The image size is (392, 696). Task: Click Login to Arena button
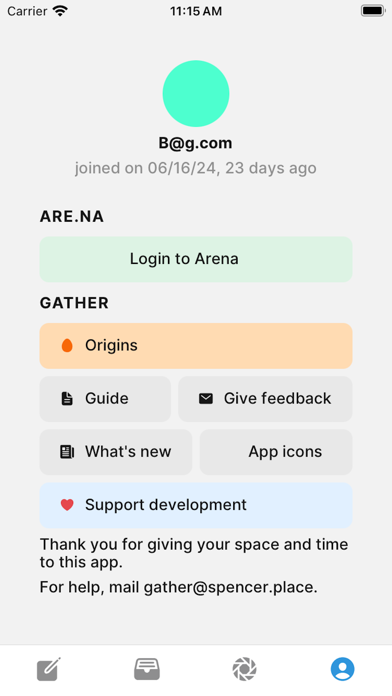coord(196,259)
